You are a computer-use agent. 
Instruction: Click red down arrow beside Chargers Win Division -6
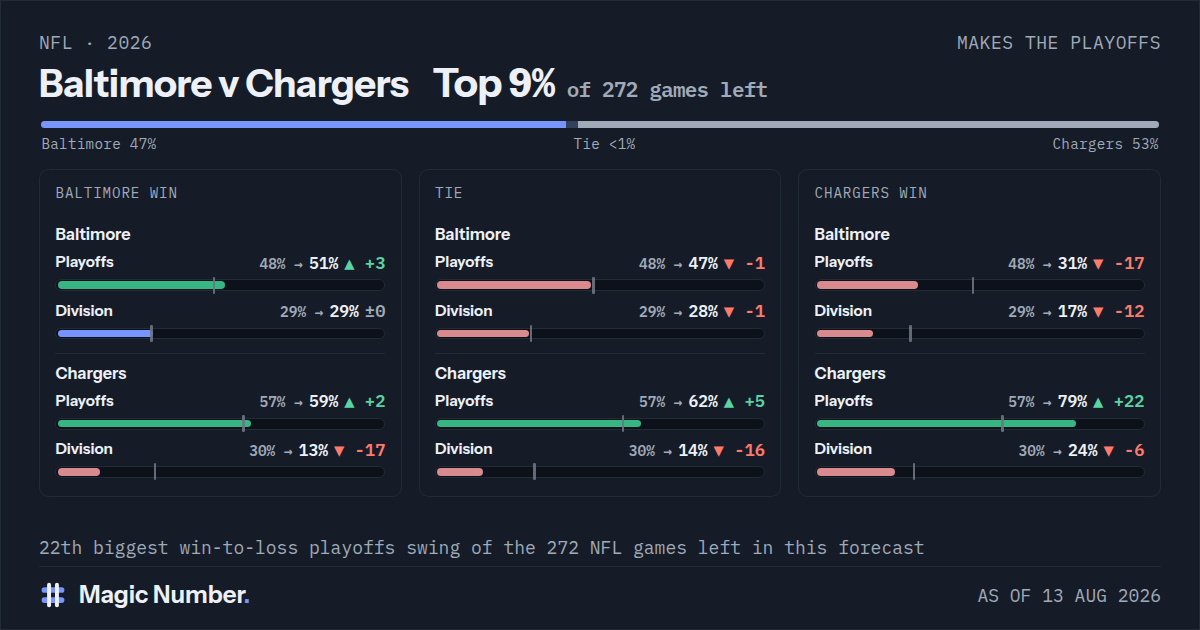pyautogui.click(x=1109, y=451)
